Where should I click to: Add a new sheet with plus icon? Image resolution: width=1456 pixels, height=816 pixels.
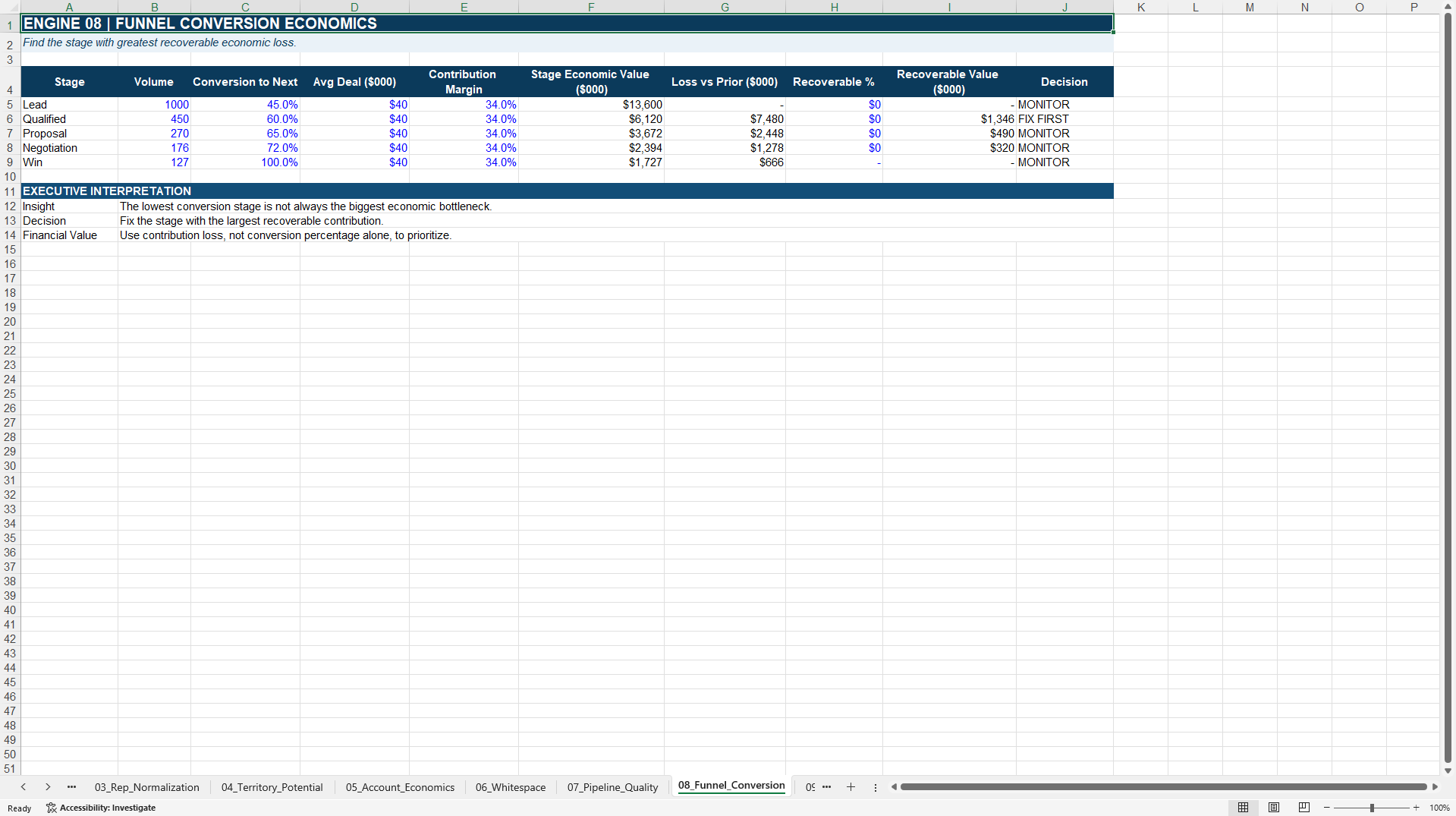851,787
